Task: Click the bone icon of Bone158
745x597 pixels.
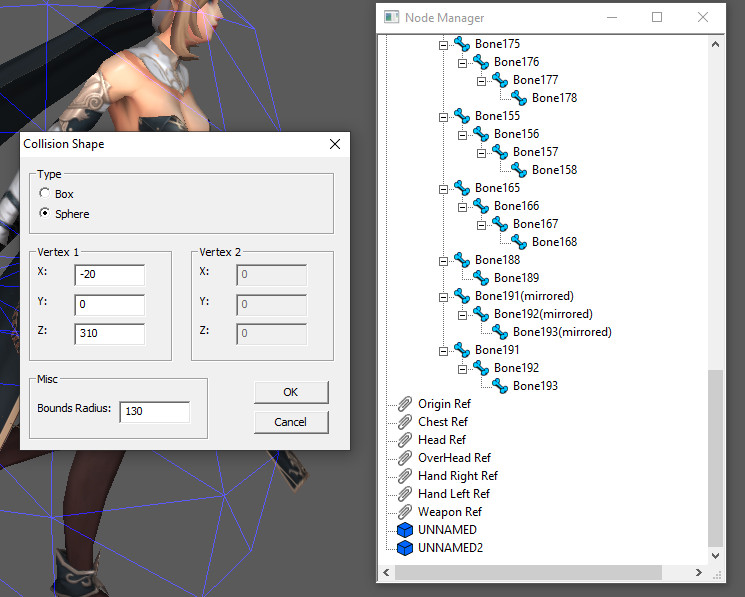Action: tap(519, 170)
